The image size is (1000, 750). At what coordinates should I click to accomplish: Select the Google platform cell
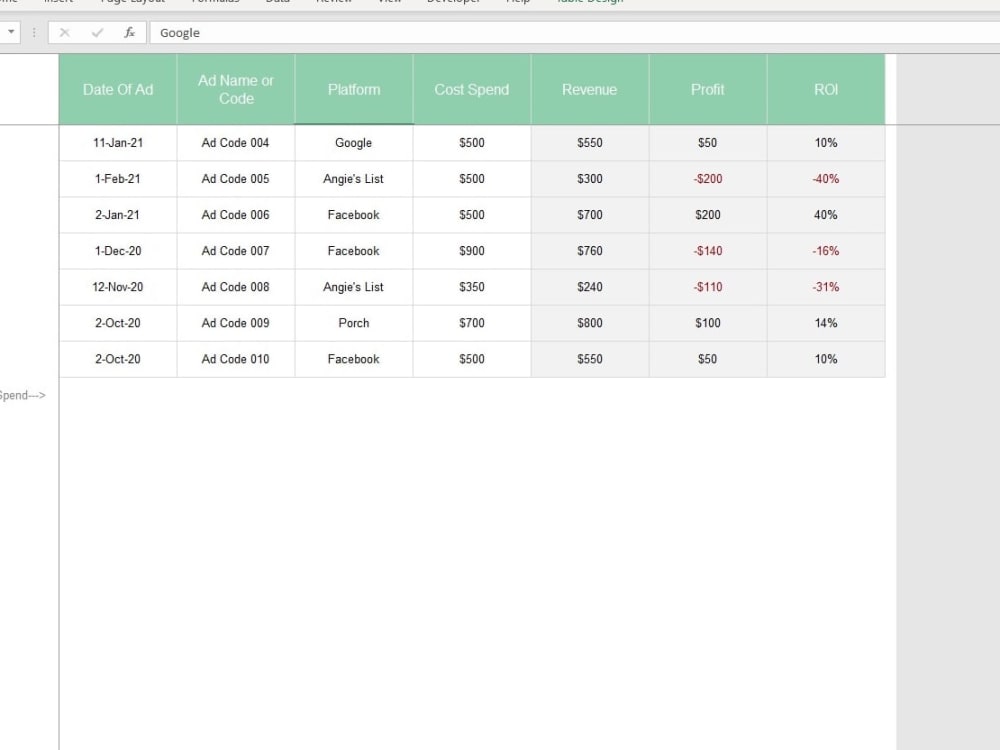pos(354,143)
